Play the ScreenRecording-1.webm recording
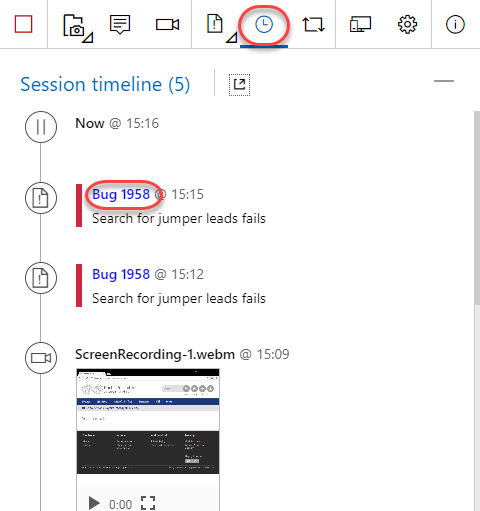Image resolution: width=480 pixels, height=511 pixels. (x=94, y=503)
